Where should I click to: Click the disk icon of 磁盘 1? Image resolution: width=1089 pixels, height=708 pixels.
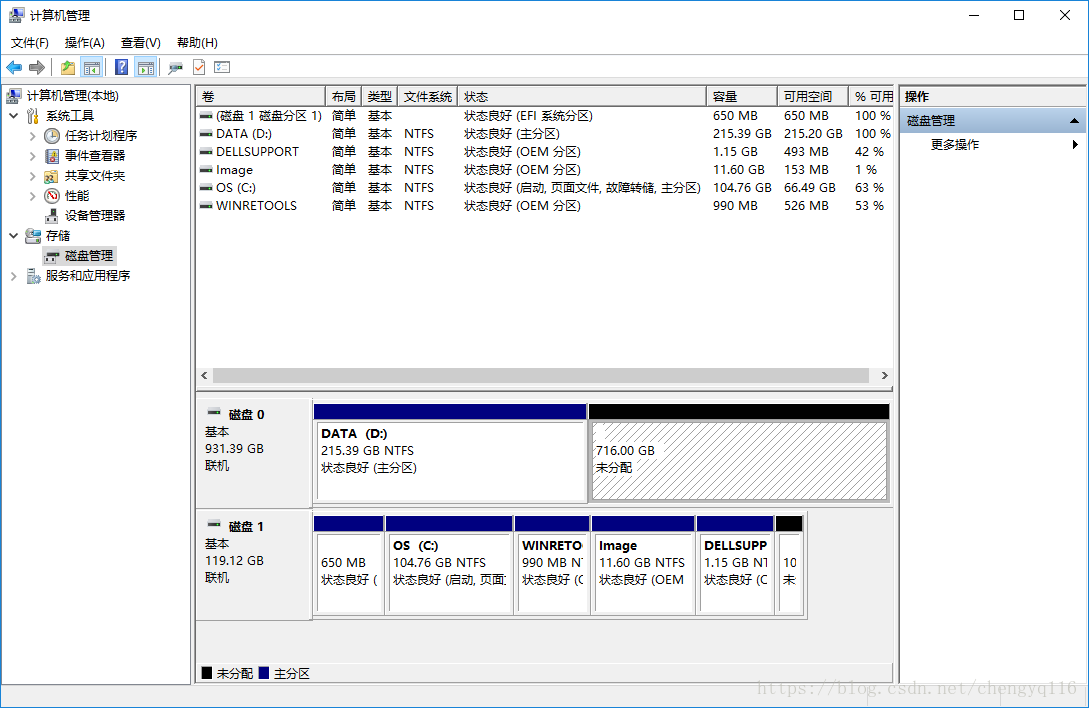pyautogui.click(x=214, y=524)
